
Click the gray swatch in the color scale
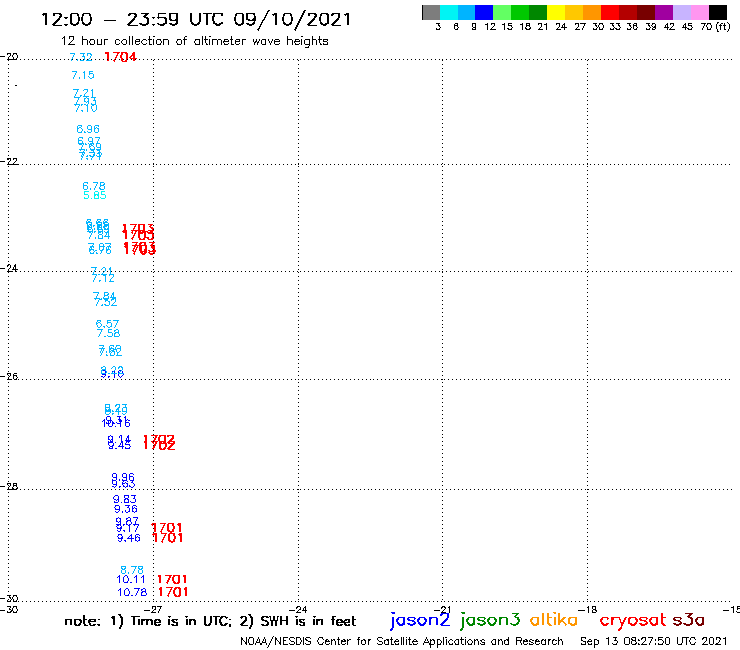click(x=431, y=13)
